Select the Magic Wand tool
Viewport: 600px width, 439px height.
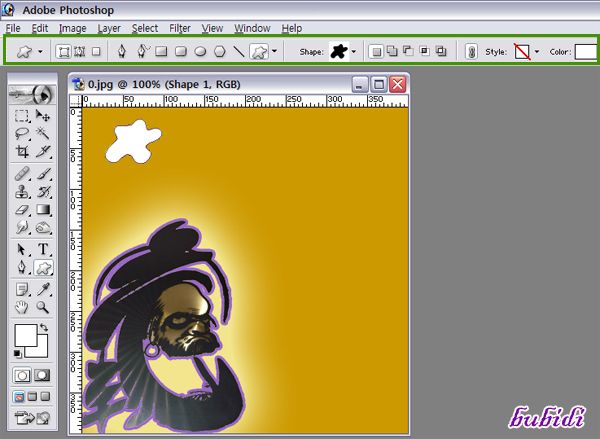[x=43, y=134]
